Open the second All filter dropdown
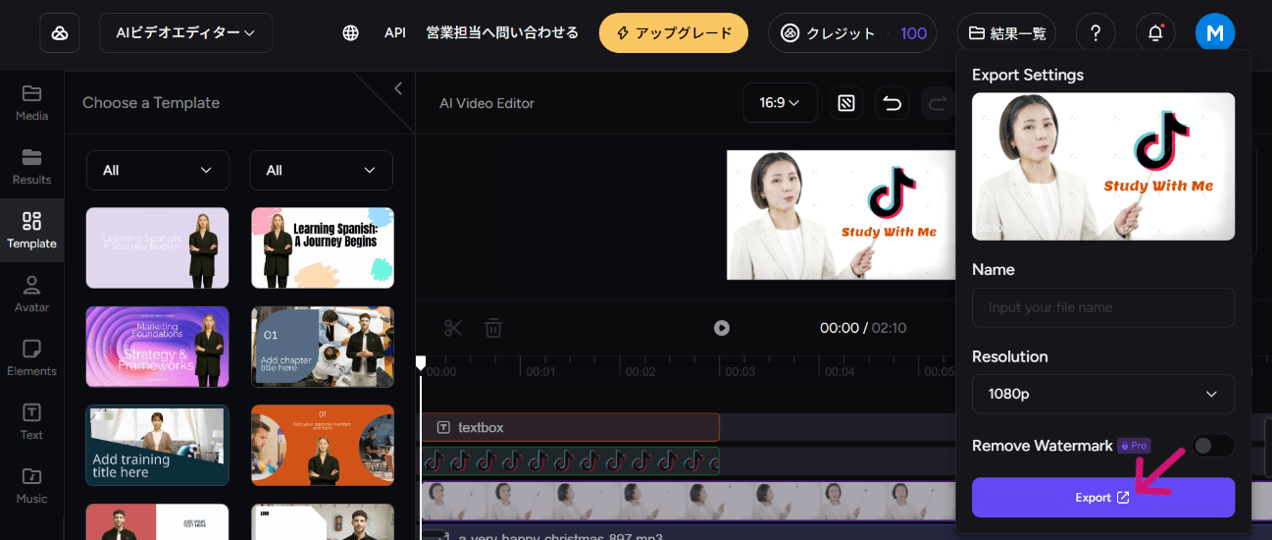 tap(321, 170)
